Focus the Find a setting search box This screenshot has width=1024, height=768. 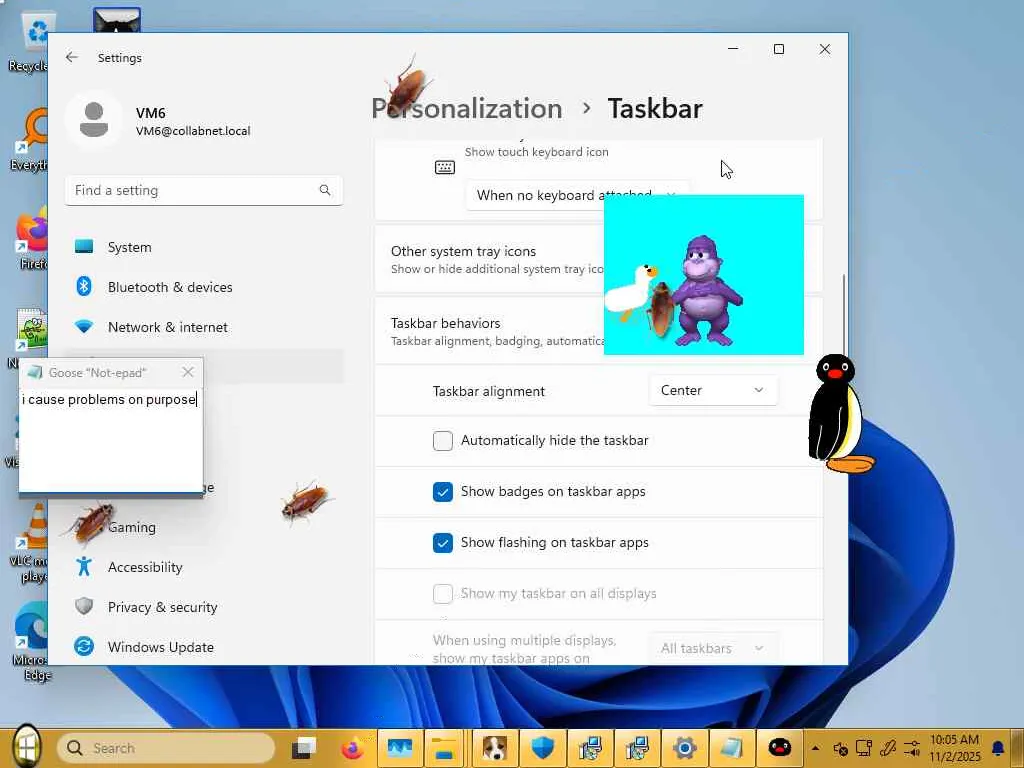(x=204, y=190)
